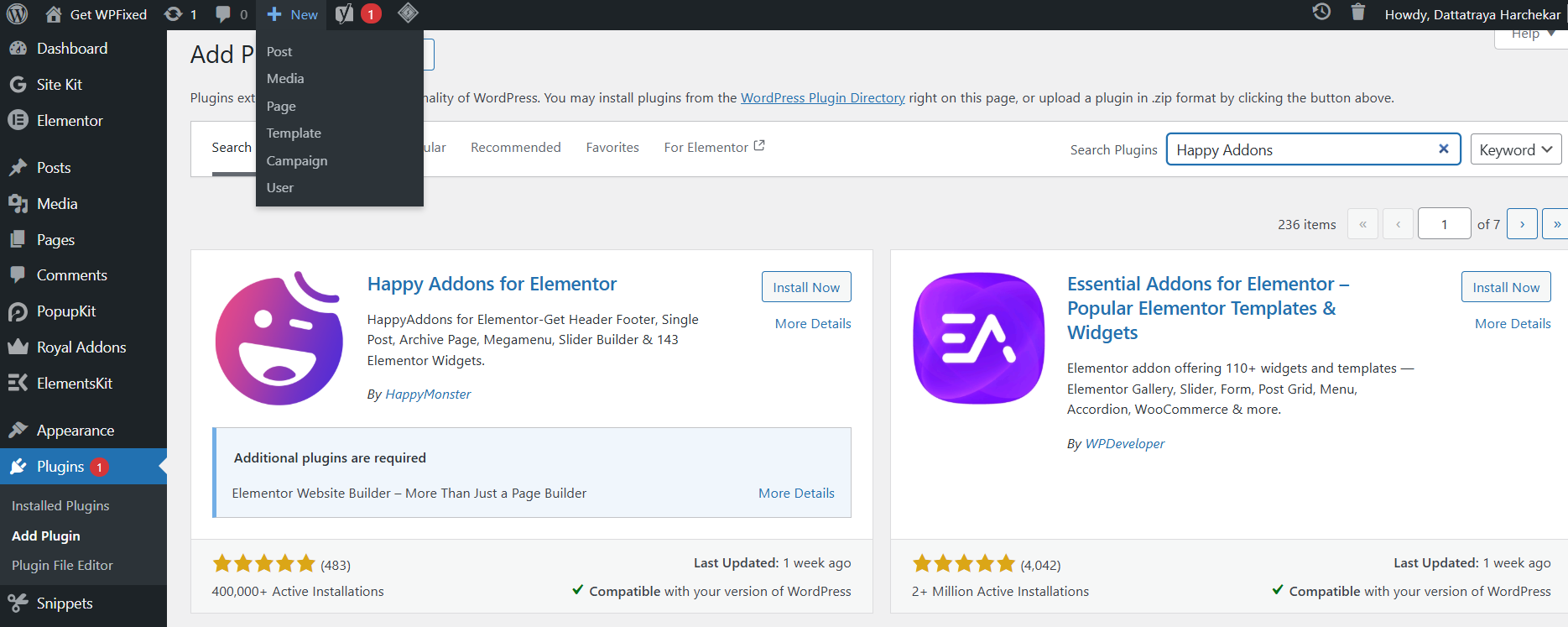Open Essential Addons for Elementor title link
The height and width of the screenshot is (627, 1568).
pyautogui.click(x=1207, y=308)
